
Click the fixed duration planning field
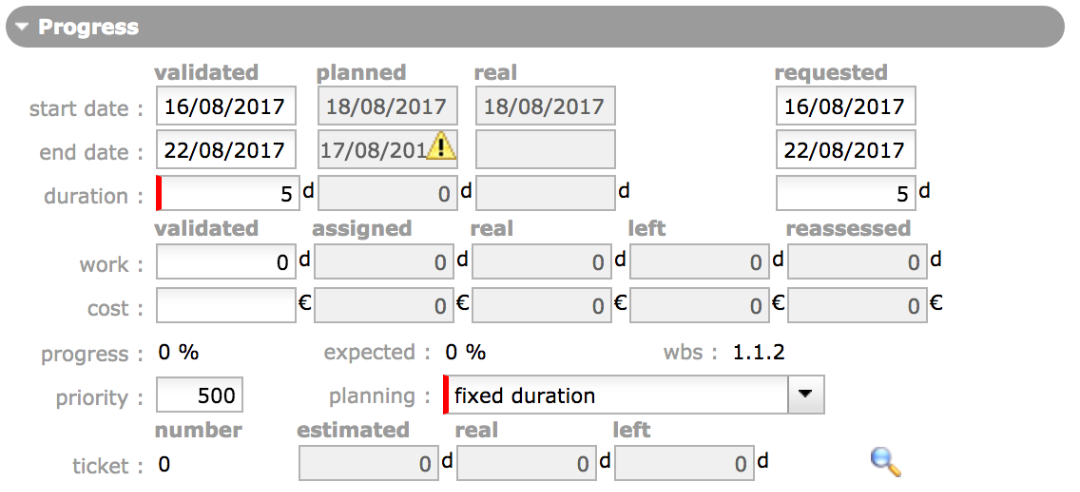pos(615,395)
